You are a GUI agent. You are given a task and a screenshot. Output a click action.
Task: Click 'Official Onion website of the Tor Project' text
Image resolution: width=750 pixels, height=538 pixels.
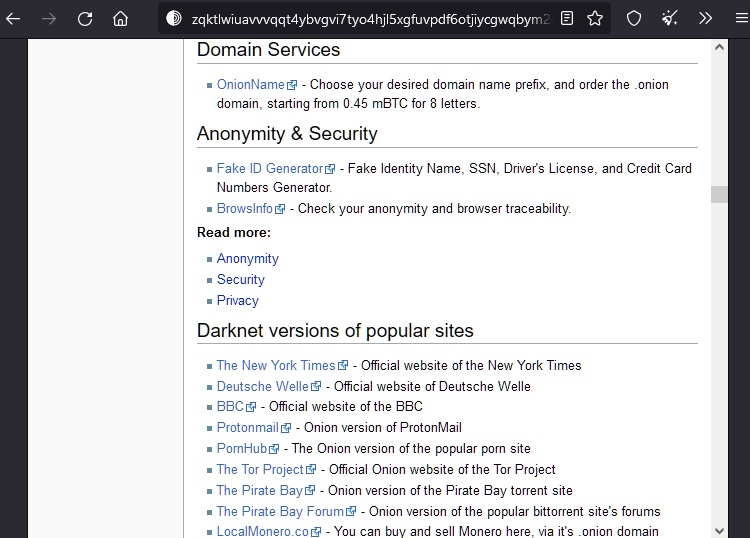(x=442, y=470)
